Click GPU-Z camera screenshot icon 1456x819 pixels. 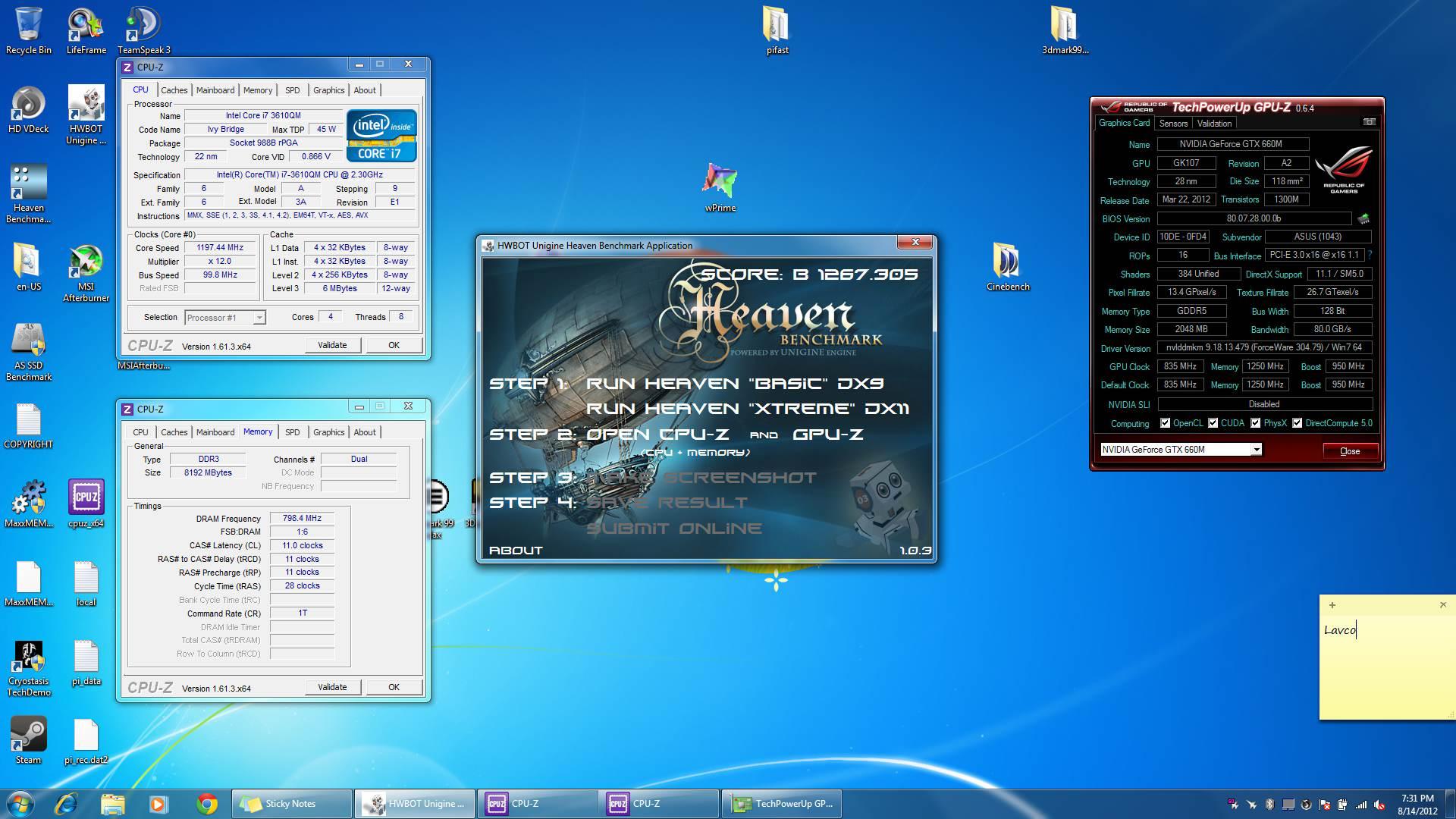(1369, 122)
